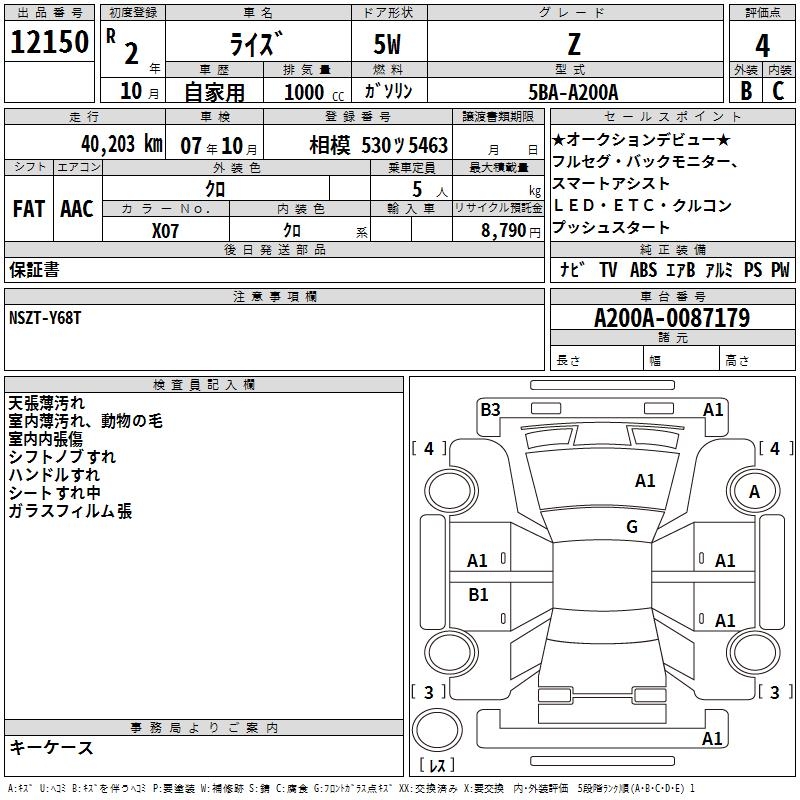
Task: Select inspector note "シフトノブすれ"
Action: [x=62, y=457]
